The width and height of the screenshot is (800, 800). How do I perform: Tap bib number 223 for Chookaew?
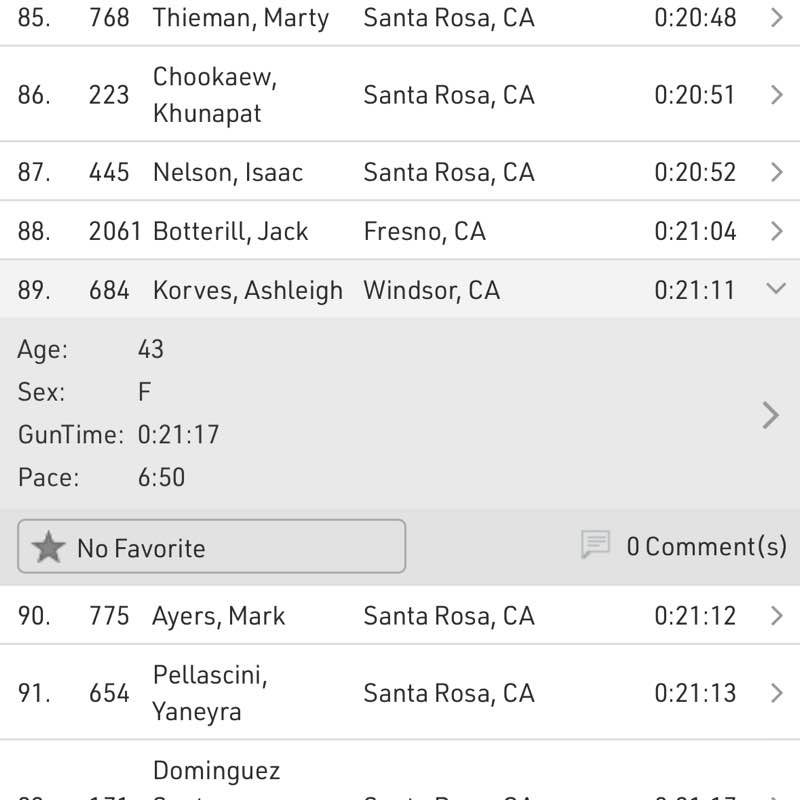click(x=109, y=95)
